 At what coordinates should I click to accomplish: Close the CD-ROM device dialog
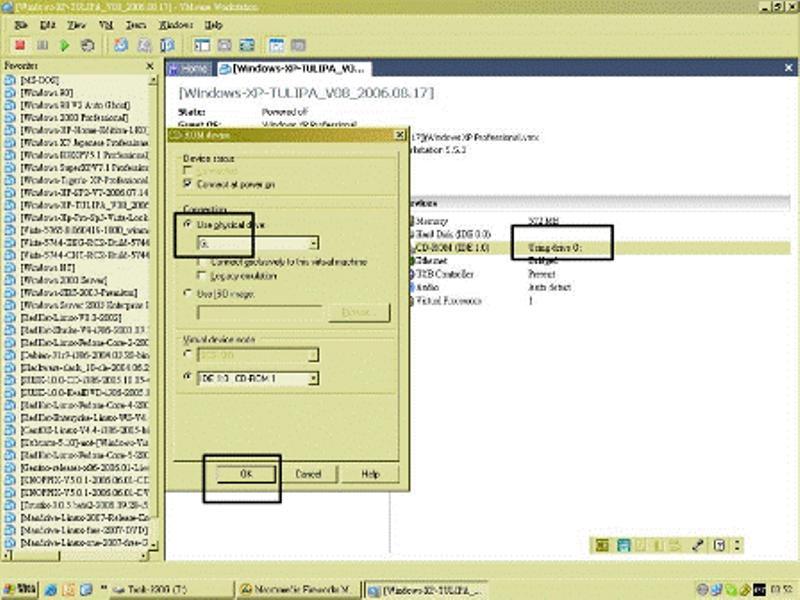point(400,135)
